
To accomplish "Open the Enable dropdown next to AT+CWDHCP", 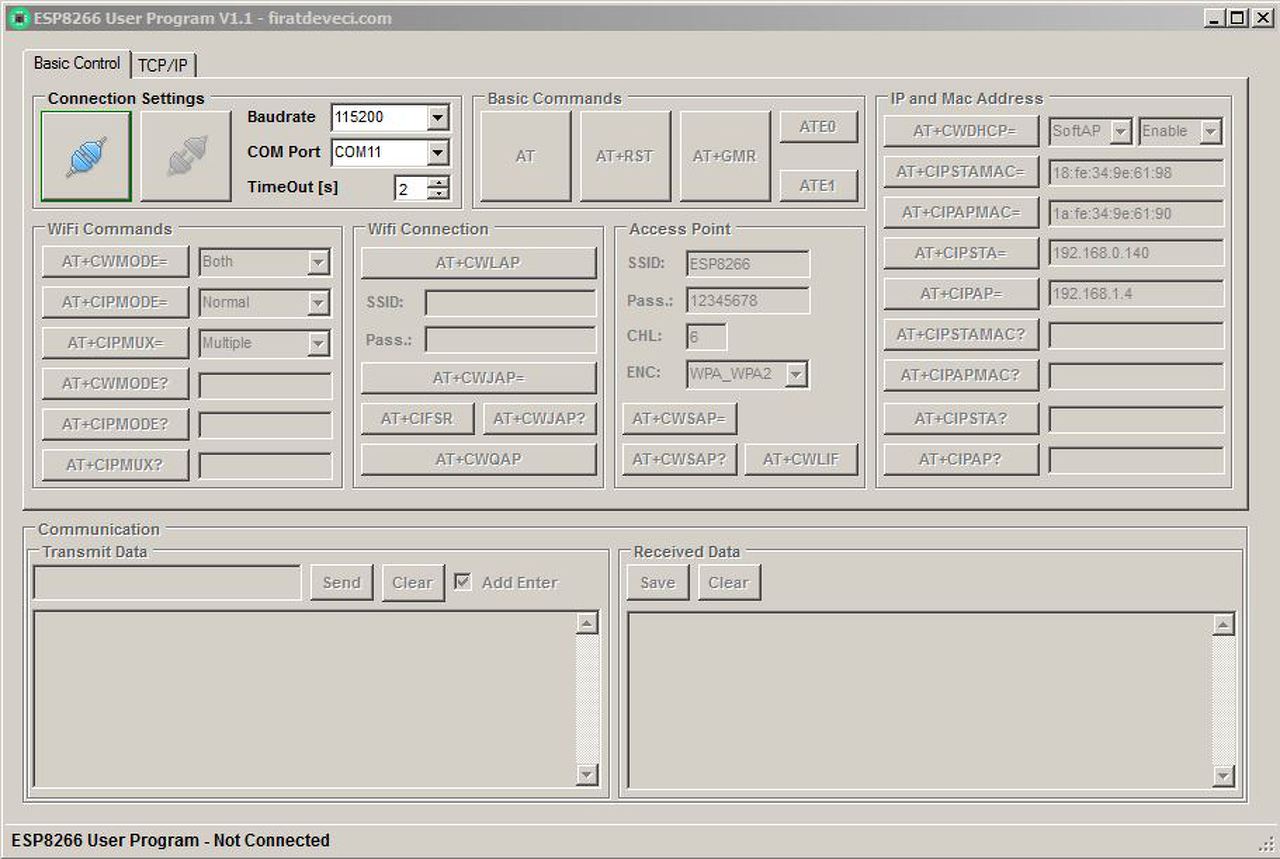I will pos(1211,131).
